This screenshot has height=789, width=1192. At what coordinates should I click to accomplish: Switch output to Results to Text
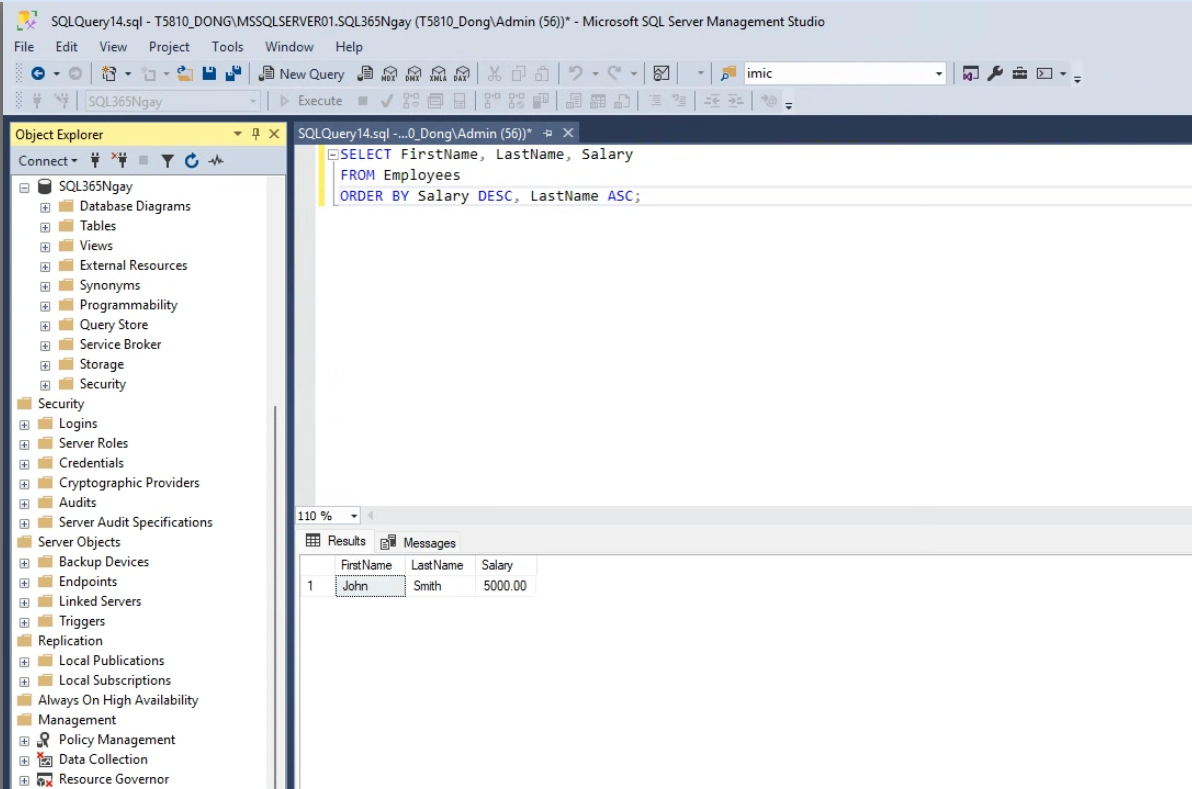click(x=574, y=101)
